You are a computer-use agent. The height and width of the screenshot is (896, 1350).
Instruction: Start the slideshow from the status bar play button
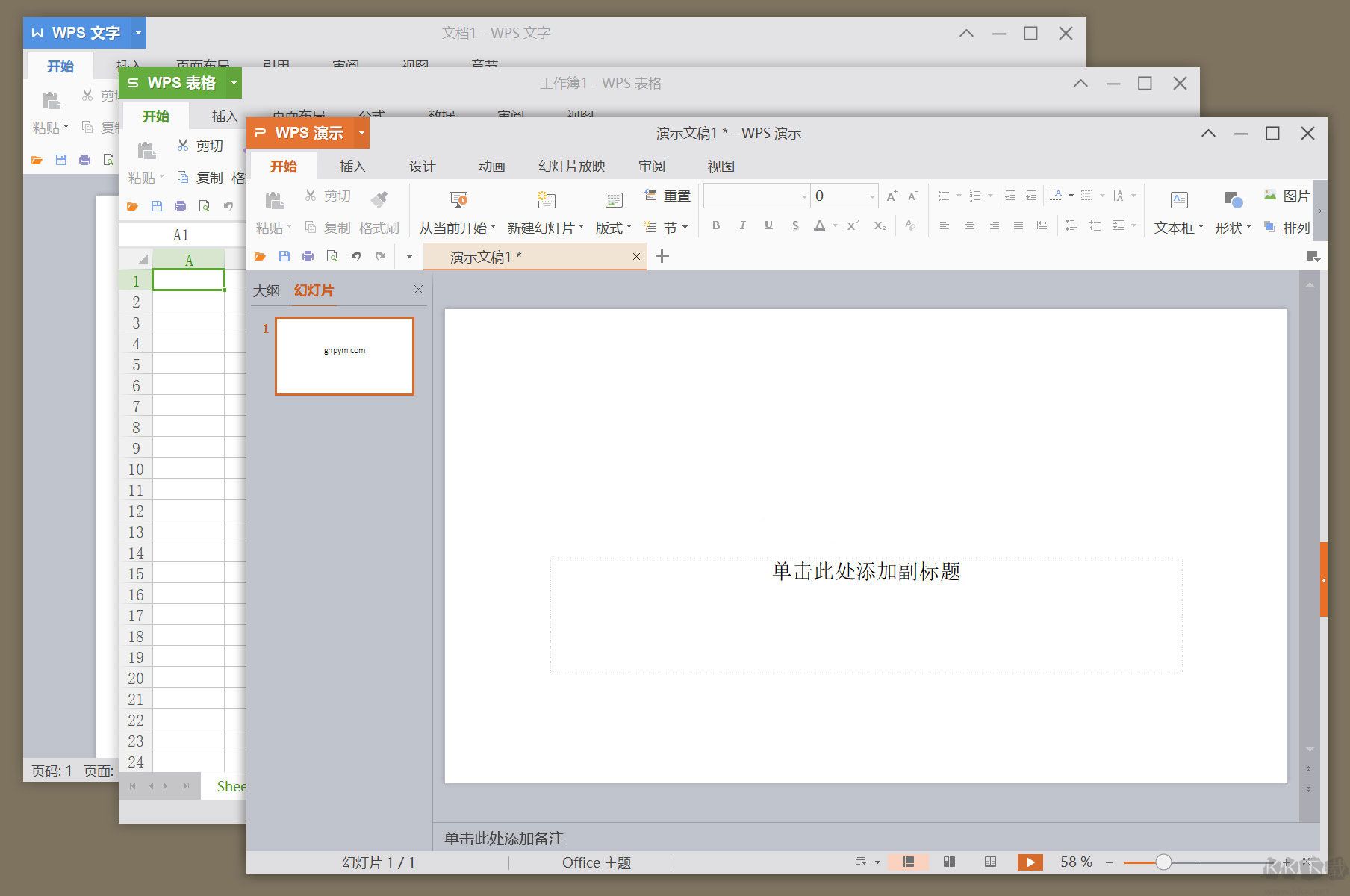1030,862
